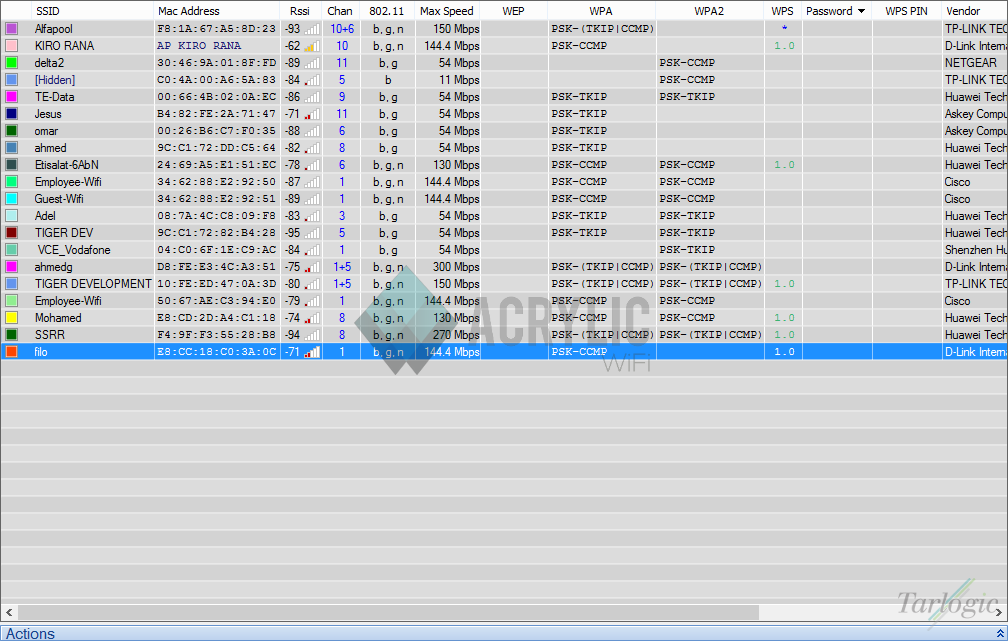Click the yellow swatch for Mohamed network

[x=12, y=318]
